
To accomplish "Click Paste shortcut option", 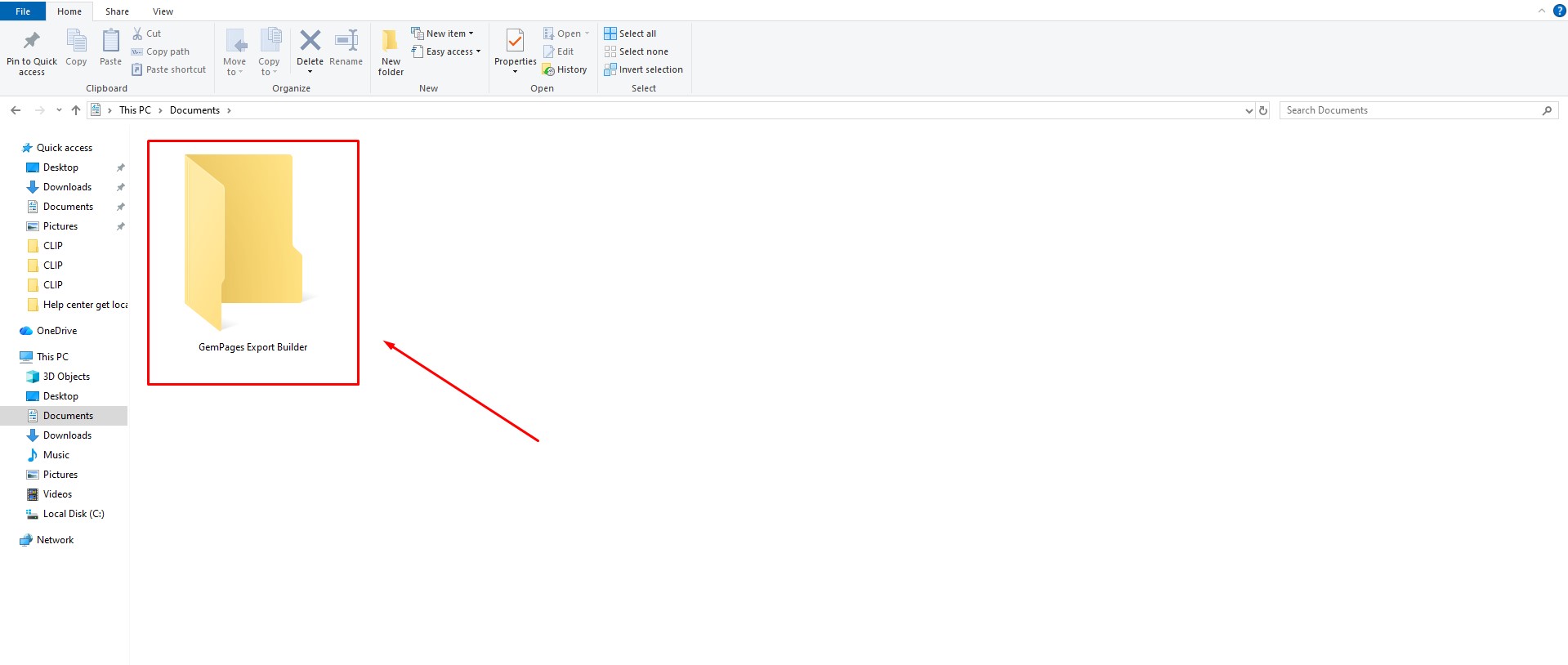I will (169, 69).
